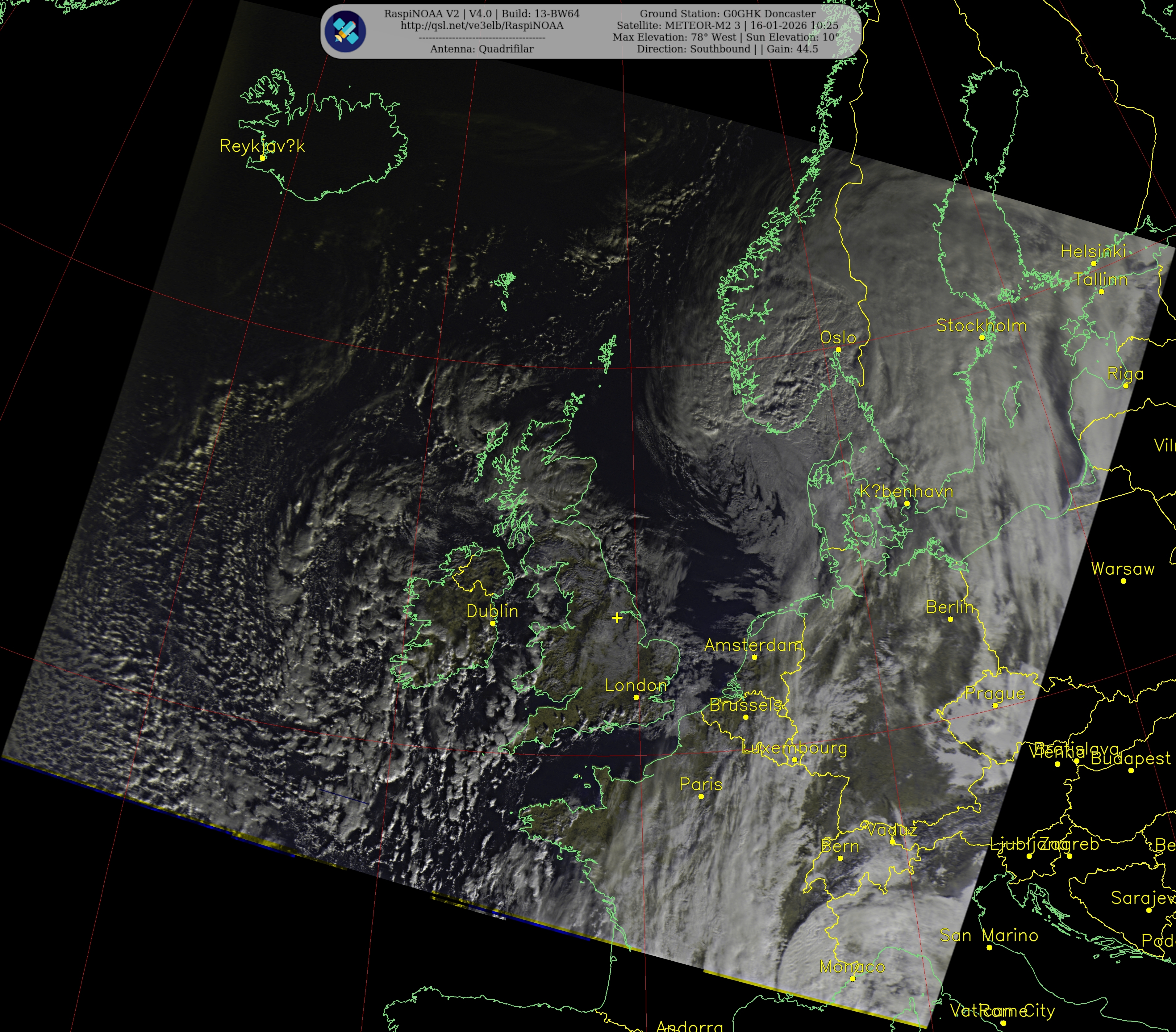Click the Amsterdam map label

pos(754,645)
